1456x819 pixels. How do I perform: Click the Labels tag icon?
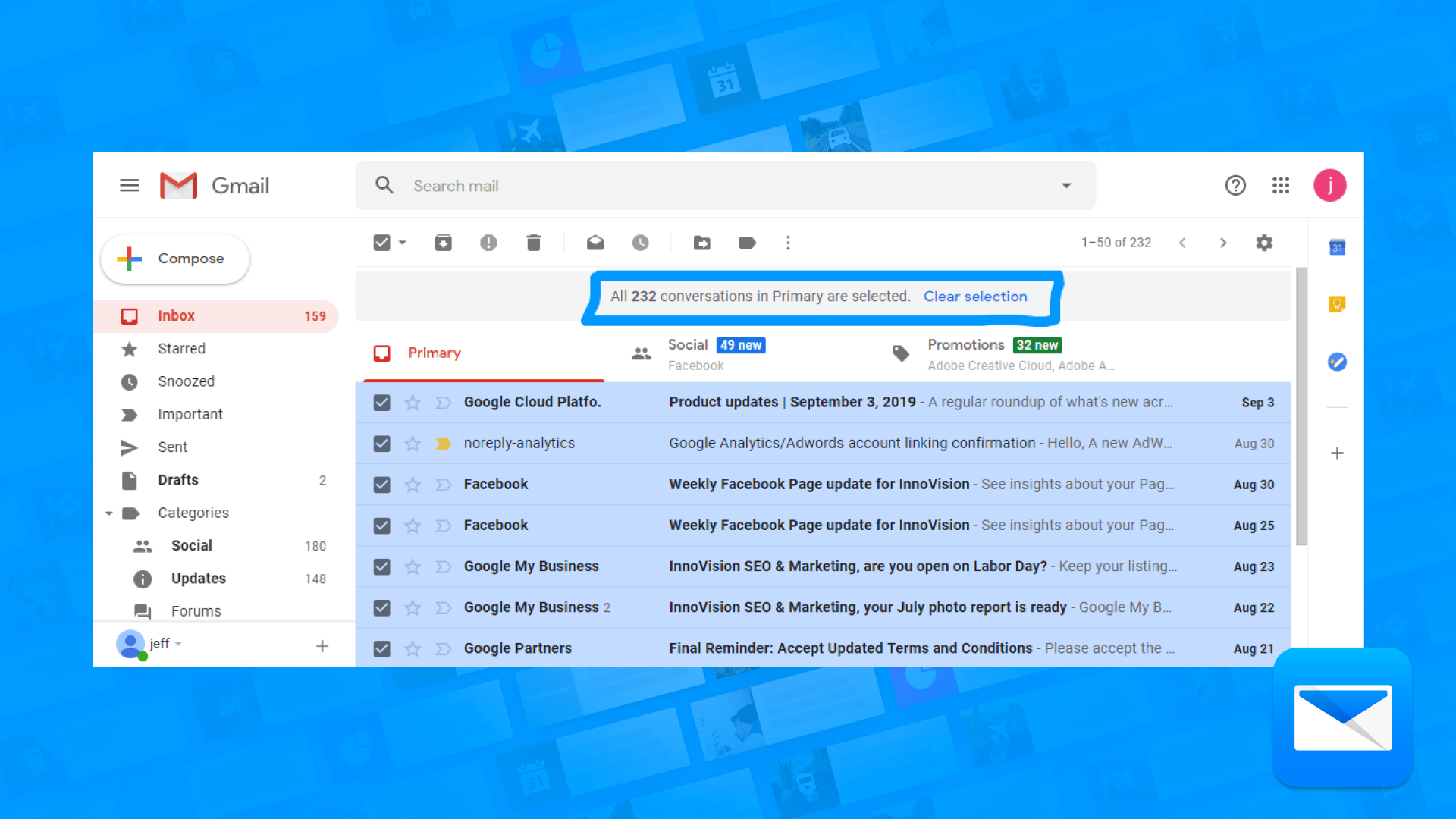click(748, 243)
